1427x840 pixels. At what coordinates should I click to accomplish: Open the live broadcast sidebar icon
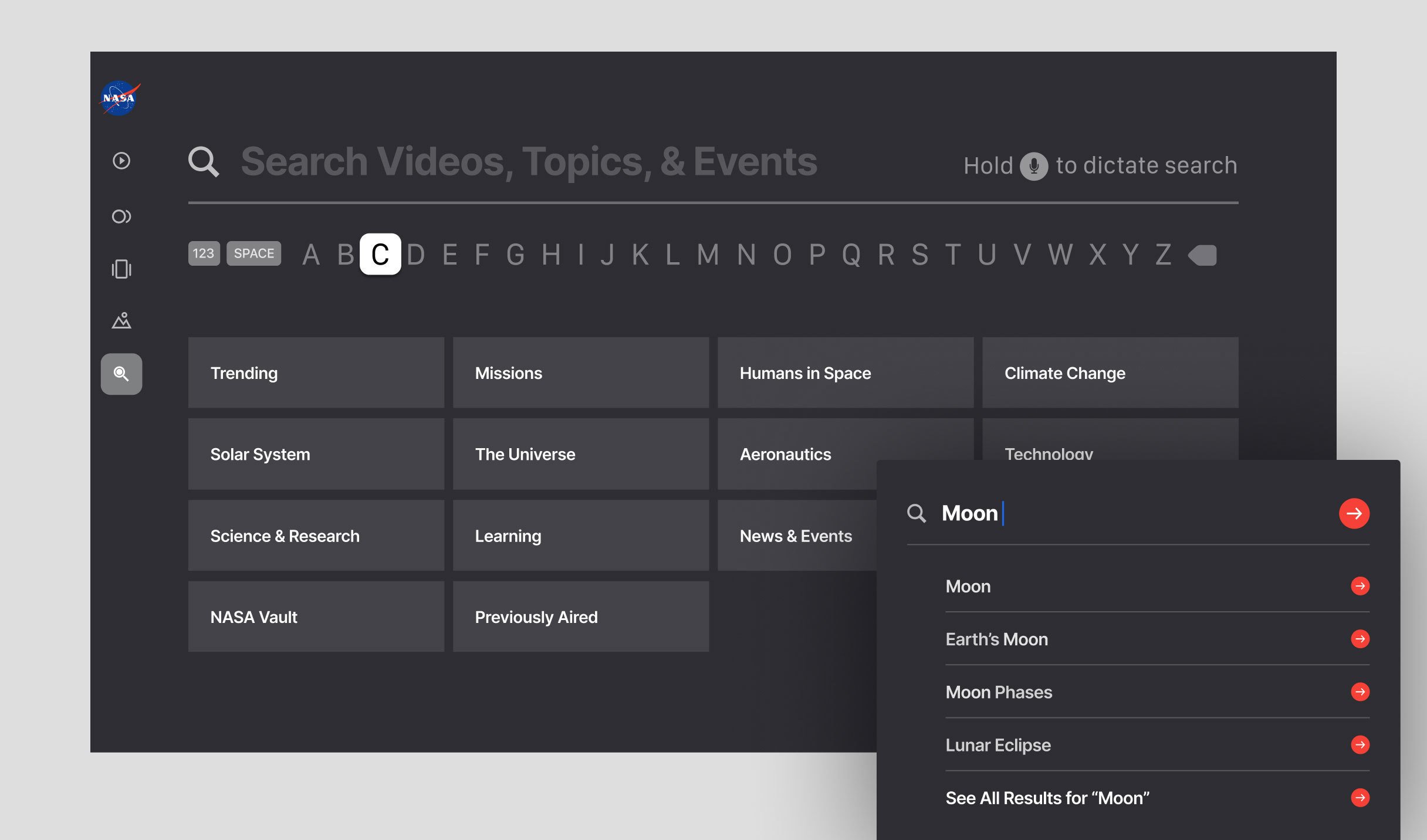point(121,216)
